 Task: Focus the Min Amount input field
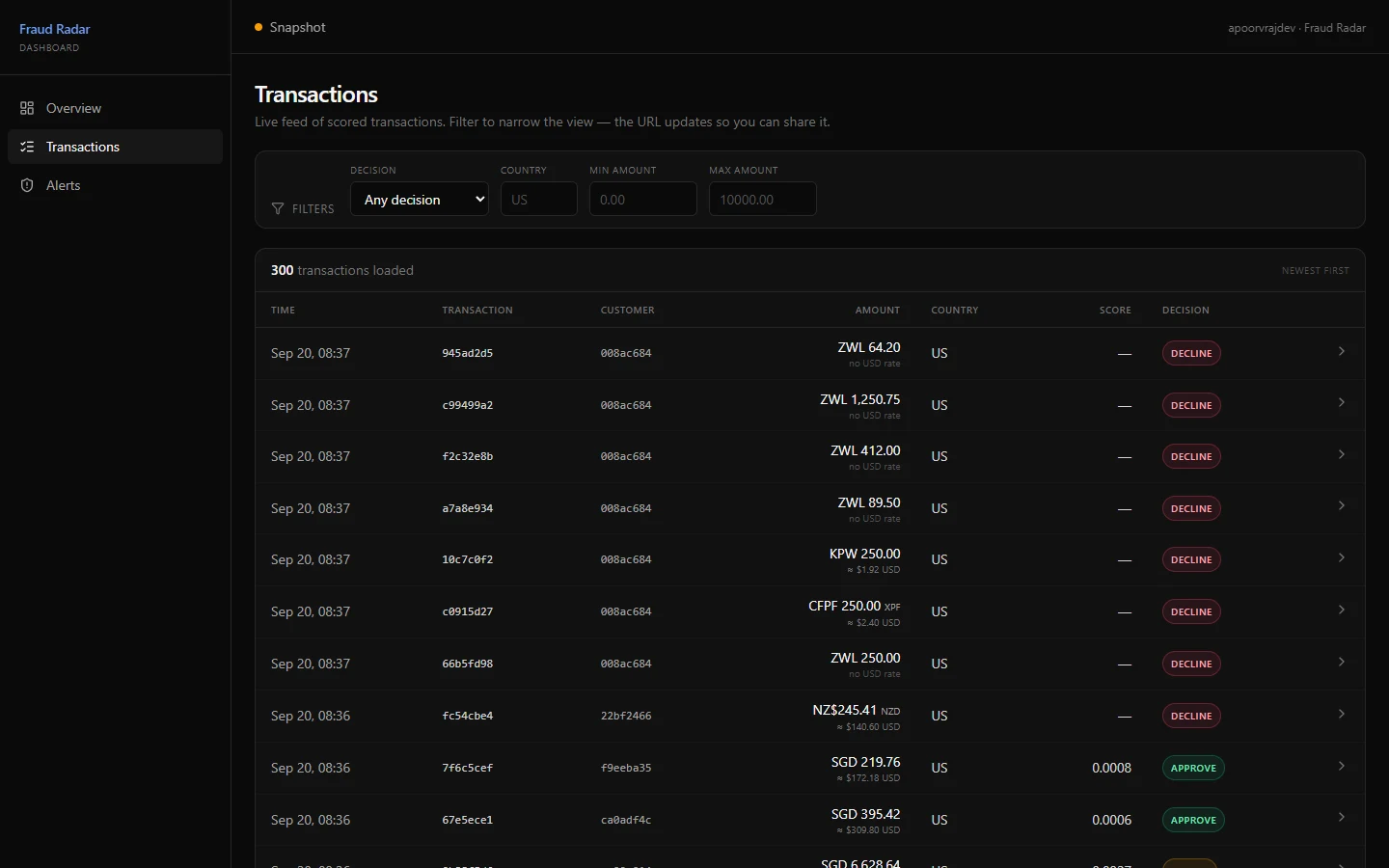coord(643,200)
